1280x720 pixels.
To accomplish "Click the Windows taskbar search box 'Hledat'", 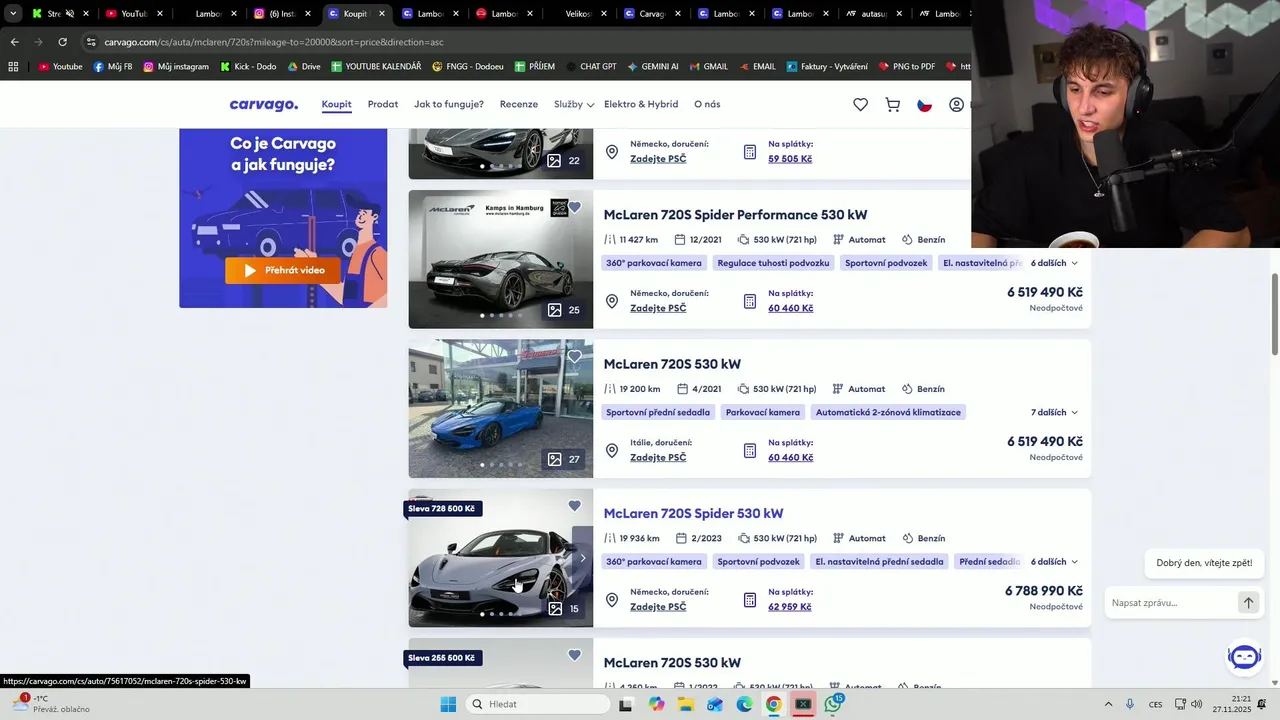I will (540, 704).
